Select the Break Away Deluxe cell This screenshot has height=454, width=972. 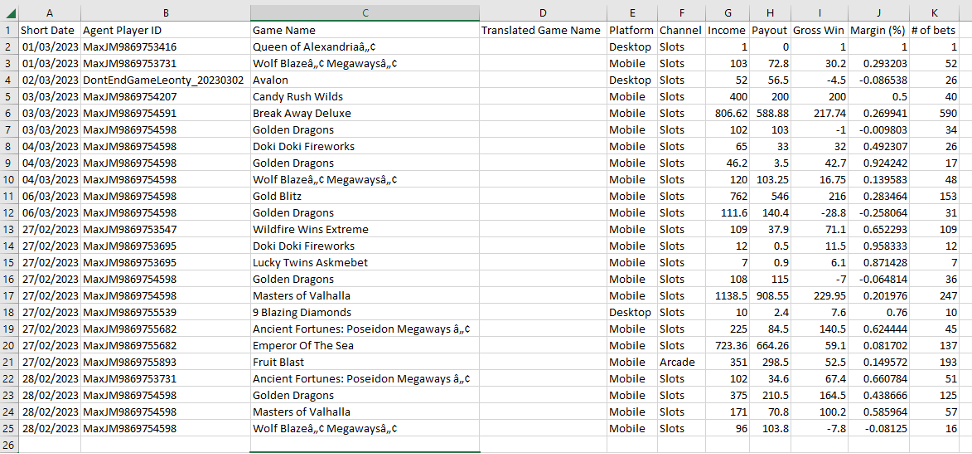(364, 113)
